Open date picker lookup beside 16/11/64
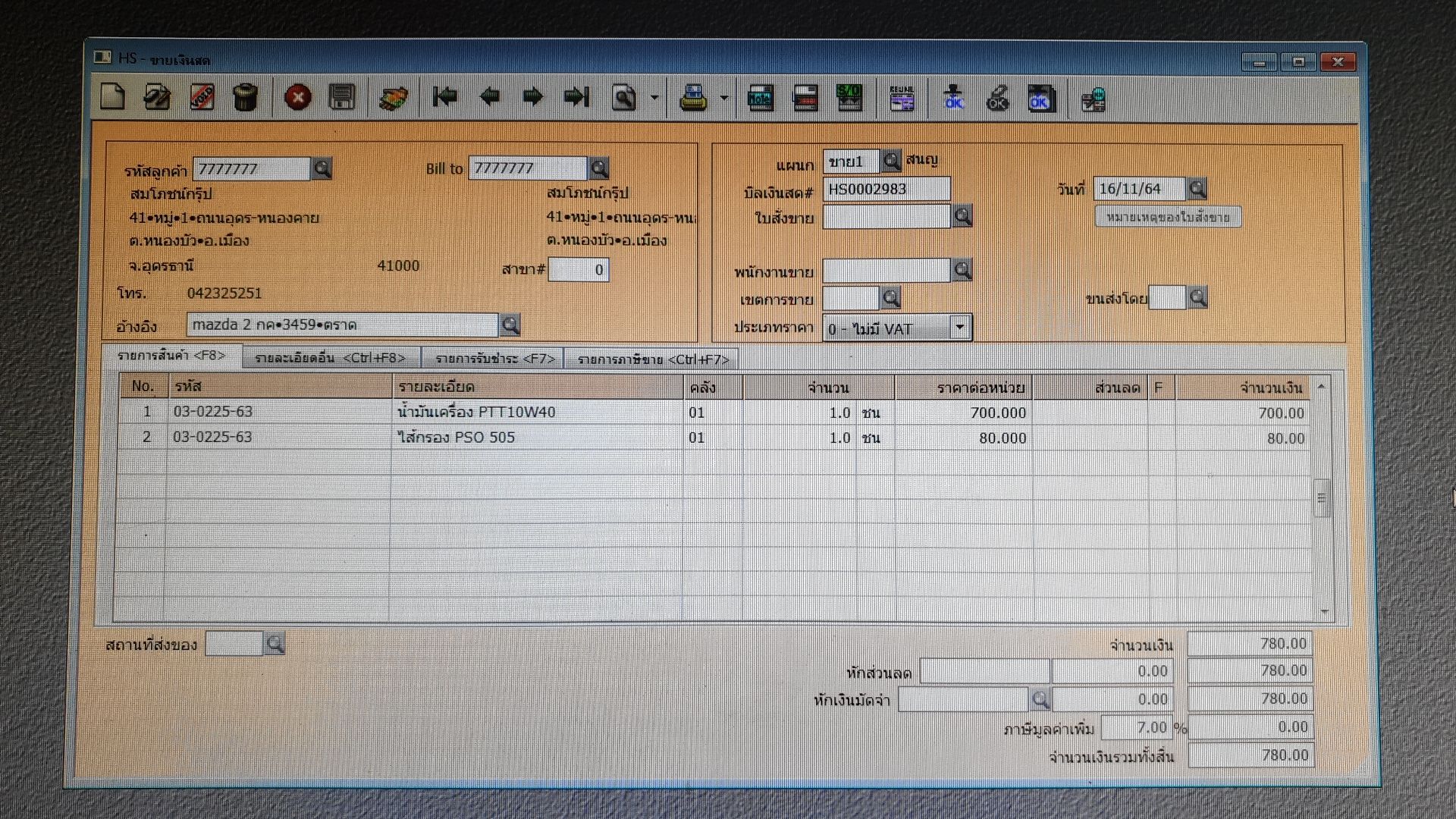1456x819 pixels. [1197, 188]
